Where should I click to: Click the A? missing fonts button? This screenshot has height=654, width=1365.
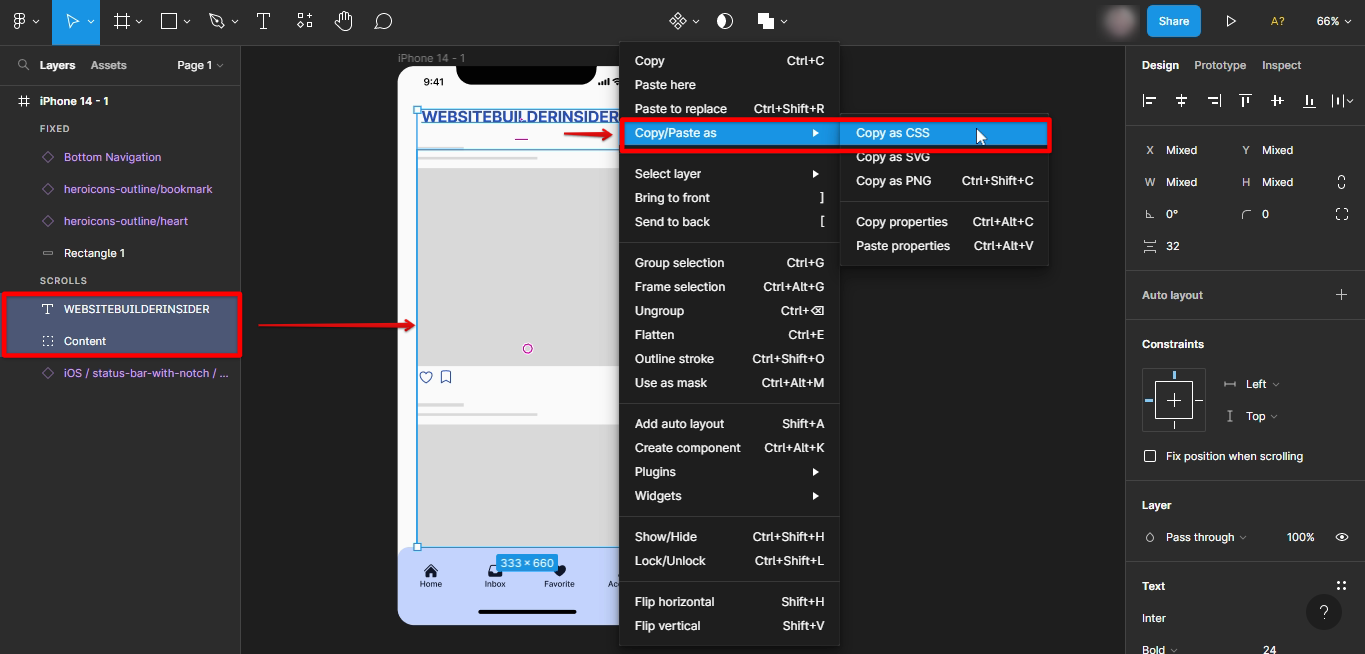pos(1278,21)
